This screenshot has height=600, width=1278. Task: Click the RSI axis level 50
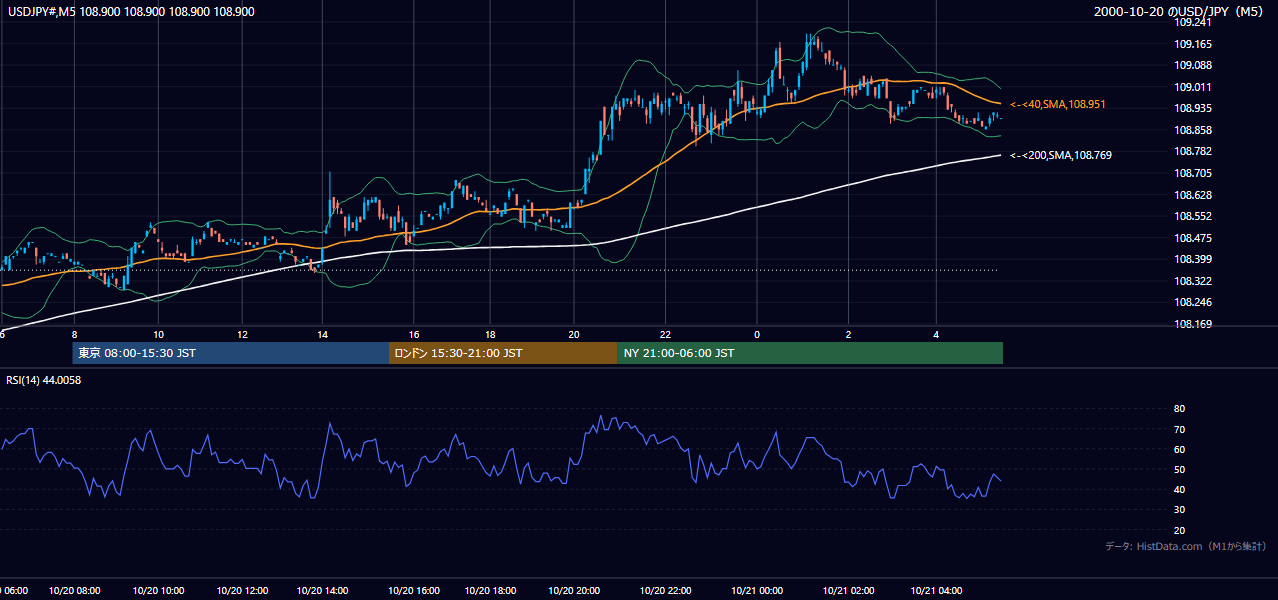[x=1179, y=469]
